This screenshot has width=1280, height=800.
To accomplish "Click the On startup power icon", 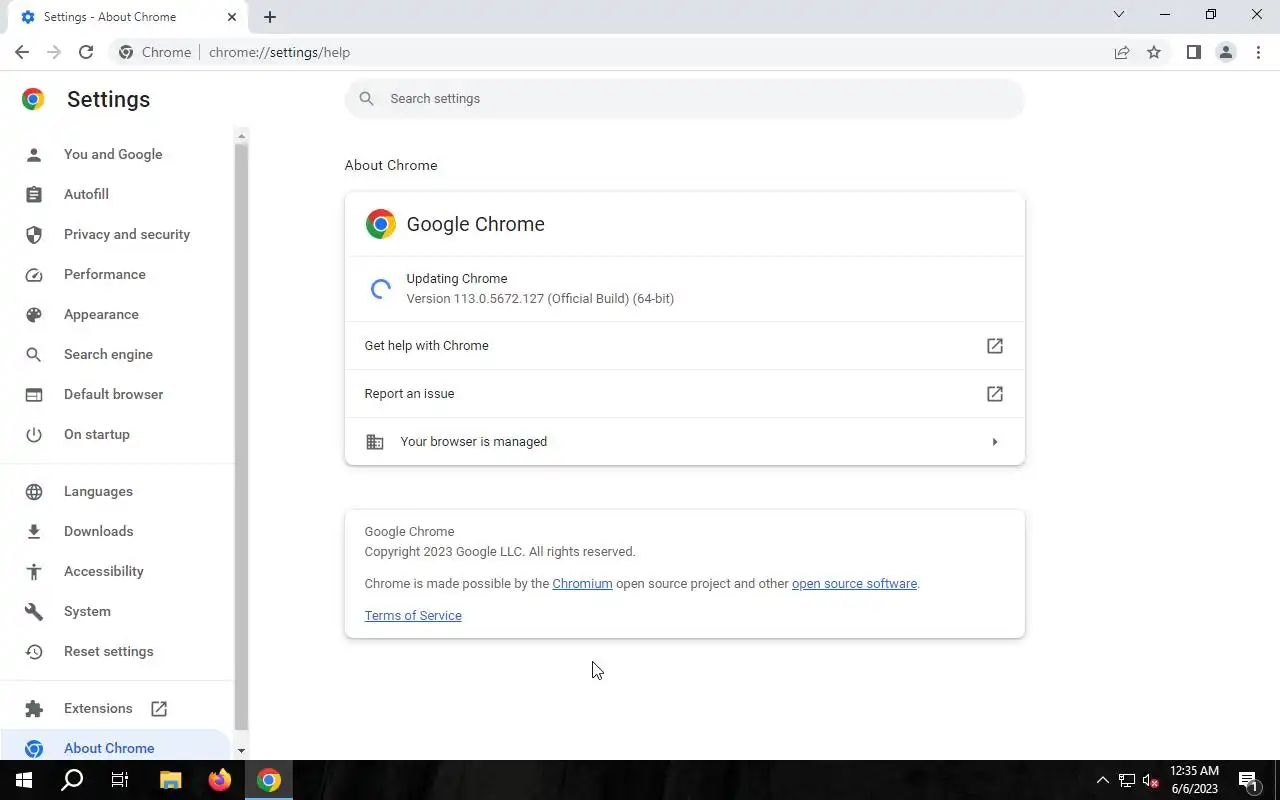I will pyautogui.click(x=34, y=434).
